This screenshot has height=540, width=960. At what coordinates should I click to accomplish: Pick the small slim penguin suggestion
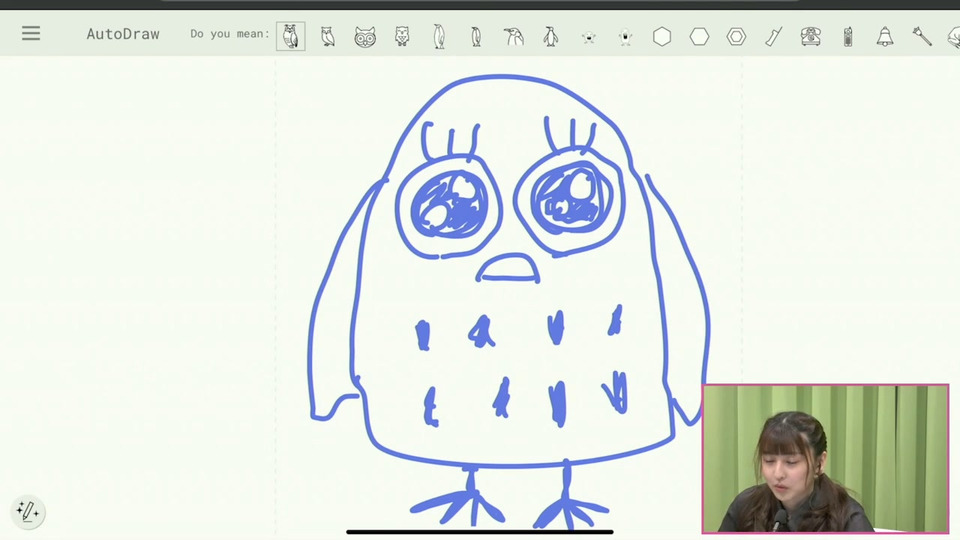click(x=476, y=37)
